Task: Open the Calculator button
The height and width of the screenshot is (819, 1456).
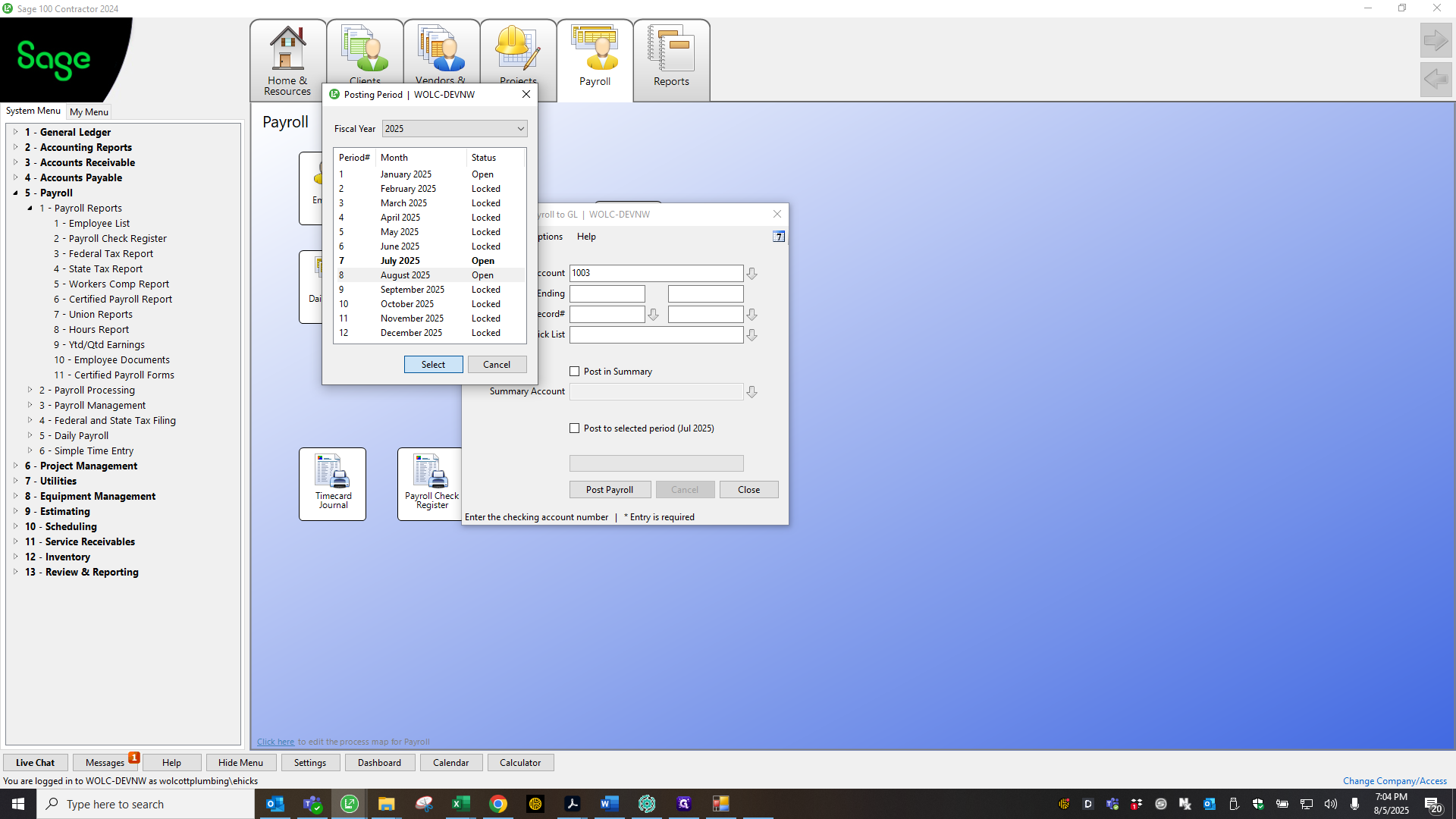Action: pyautogui.click(x=520, y=763)
